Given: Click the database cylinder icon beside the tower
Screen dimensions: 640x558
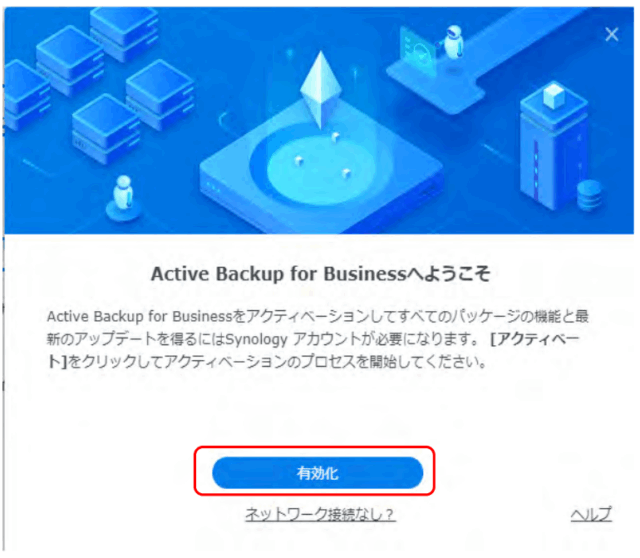Looking at the screenshot, I should click(589, 195).
